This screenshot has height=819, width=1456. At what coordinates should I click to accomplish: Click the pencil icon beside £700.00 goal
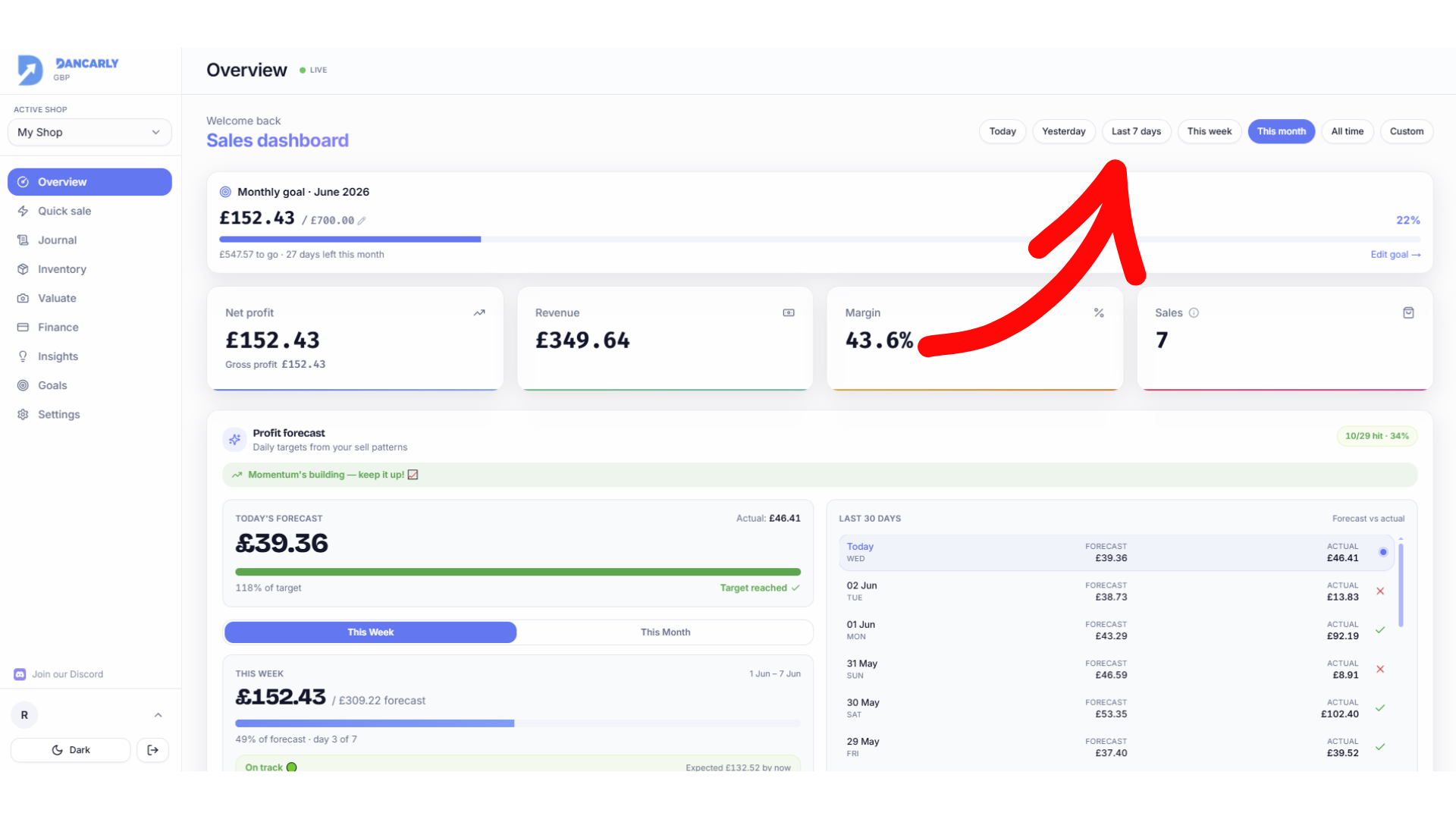[362, 221]
